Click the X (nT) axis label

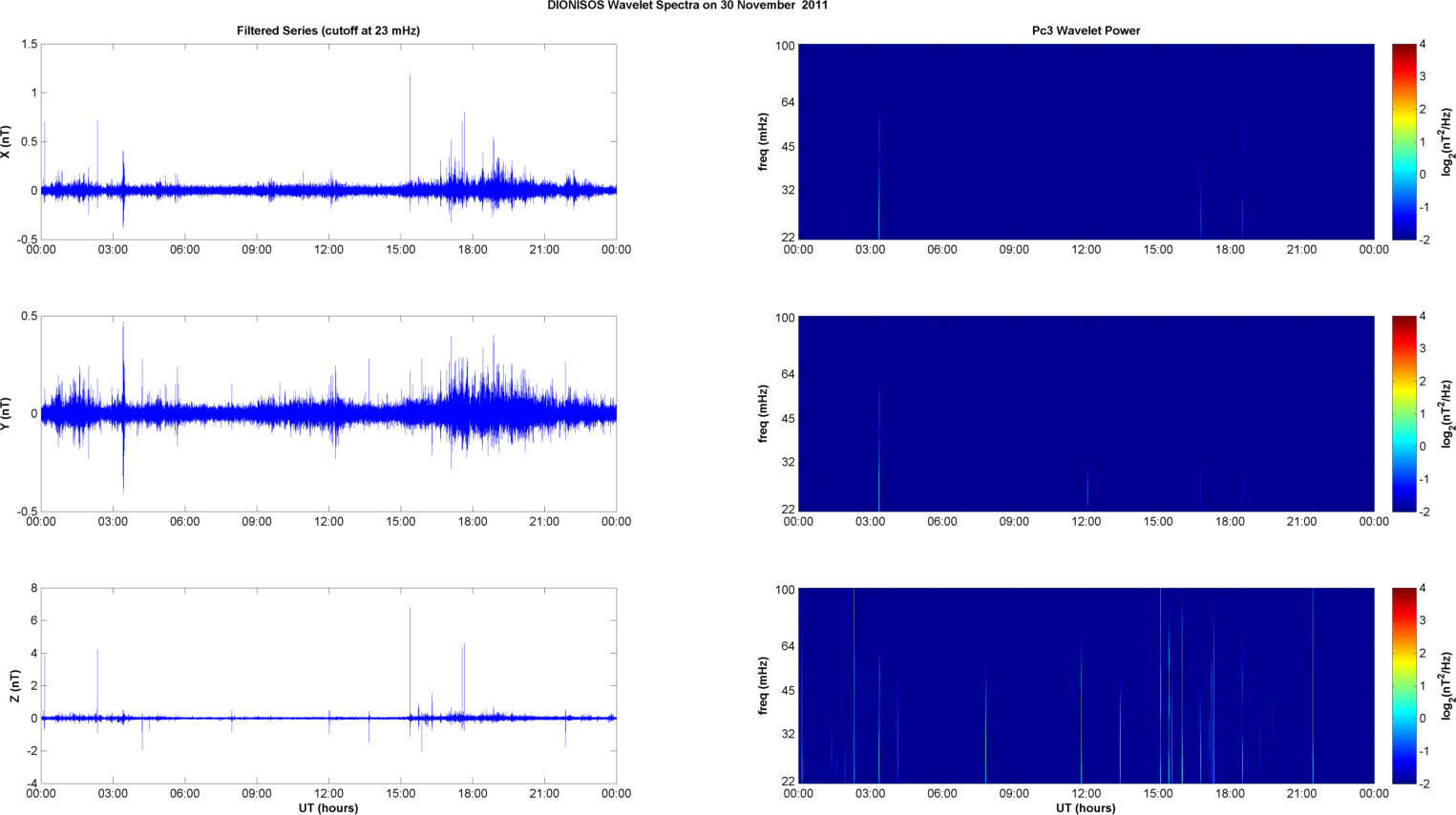pyautogui.click(x=6, y=142)
